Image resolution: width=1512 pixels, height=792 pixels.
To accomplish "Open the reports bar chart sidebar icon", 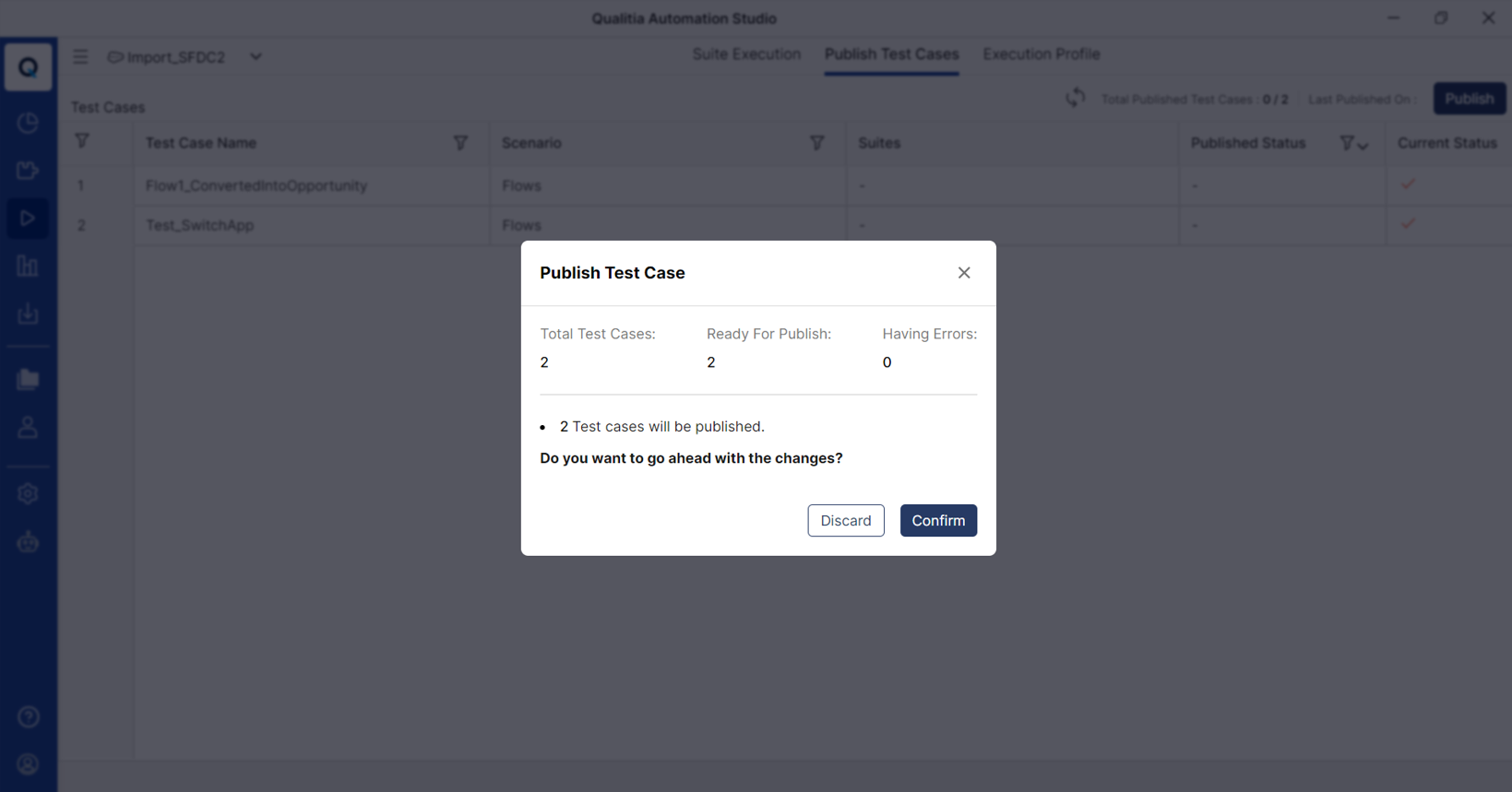I will (28, 266).
